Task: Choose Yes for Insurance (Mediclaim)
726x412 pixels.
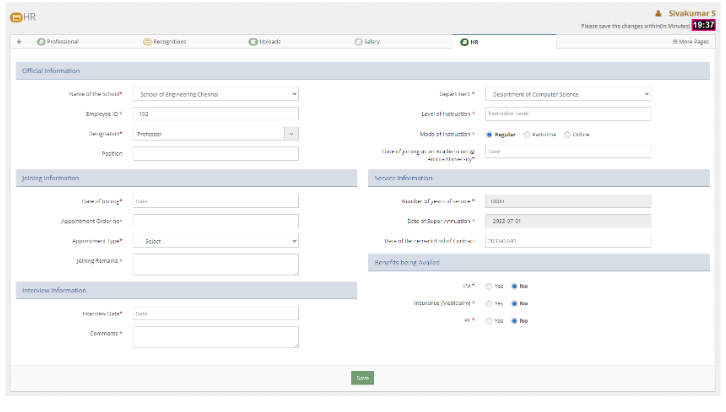Action: 488,303
